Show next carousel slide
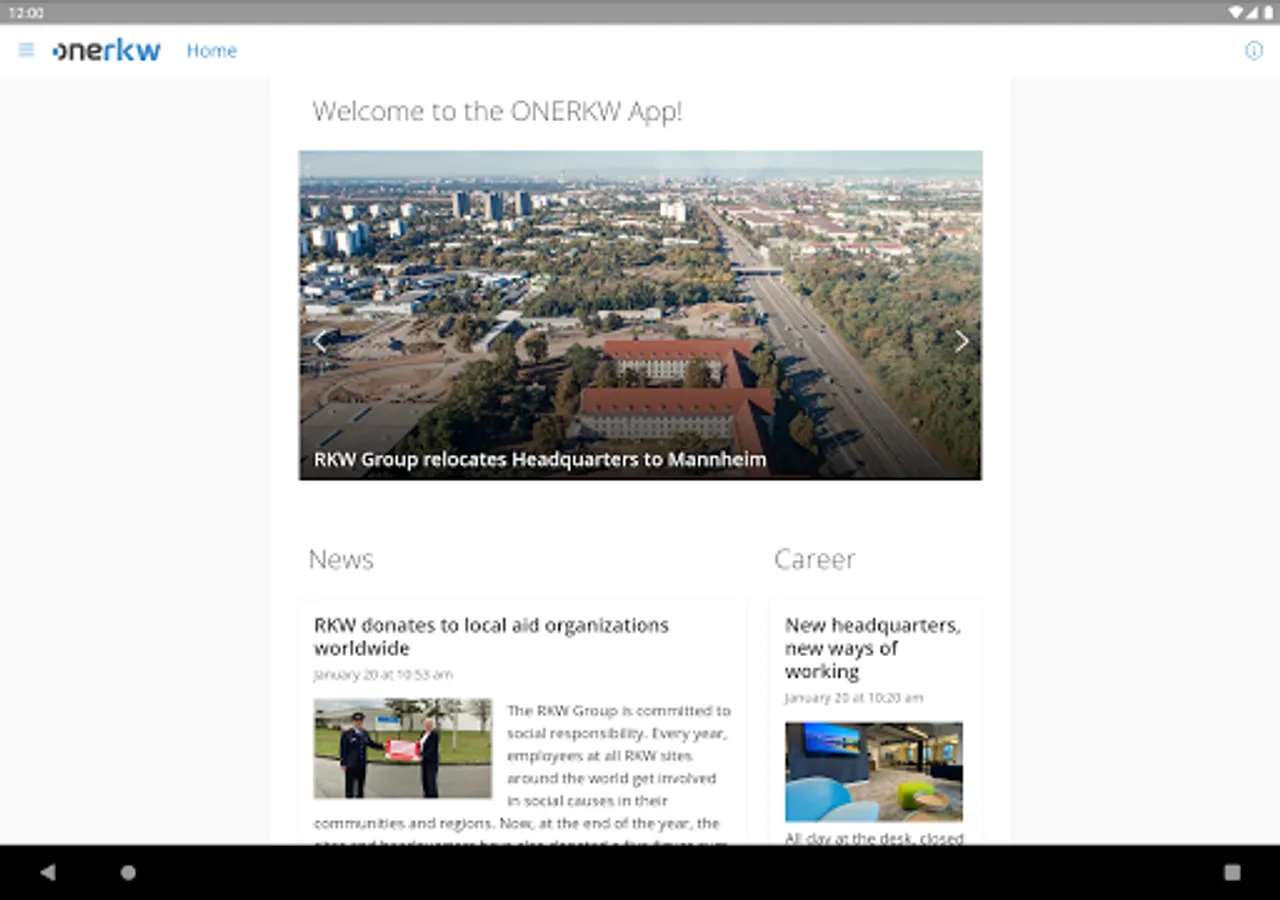The width and height of the screenshot is (1280, 900). (961, 341)
